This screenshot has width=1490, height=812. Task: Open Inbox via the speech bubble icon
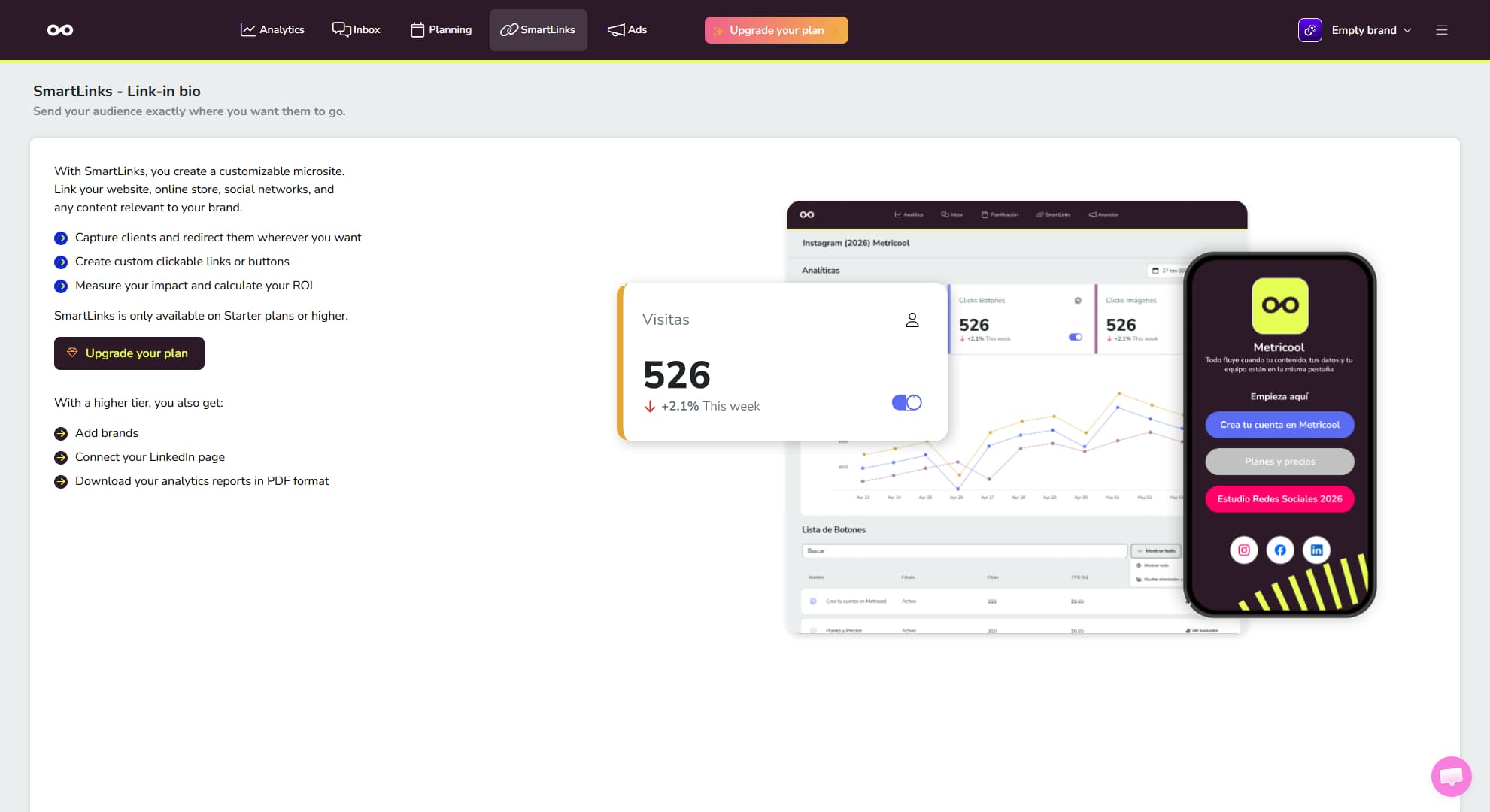pyautogui.click(x=341, y=29)
